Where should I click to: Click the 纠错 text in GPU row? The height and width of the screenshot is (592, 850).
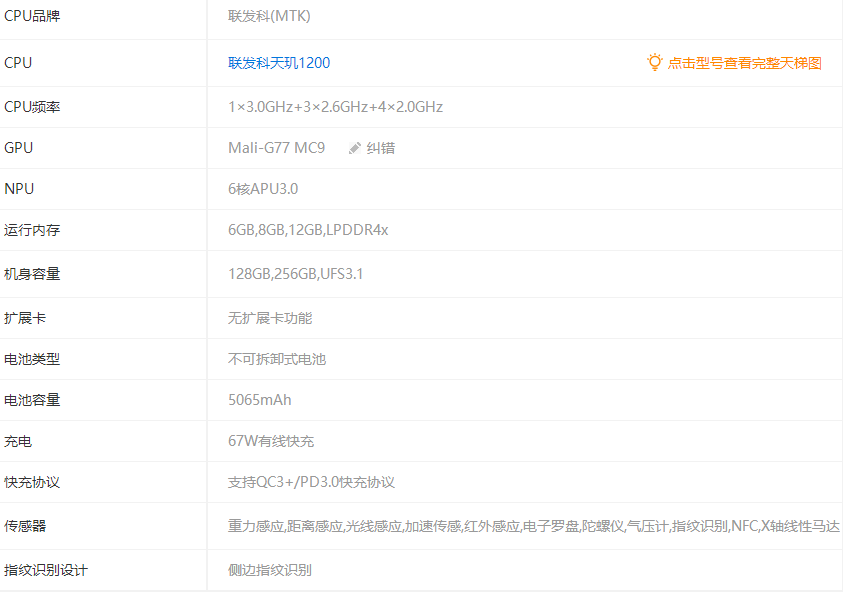click(x=381, y=148)
